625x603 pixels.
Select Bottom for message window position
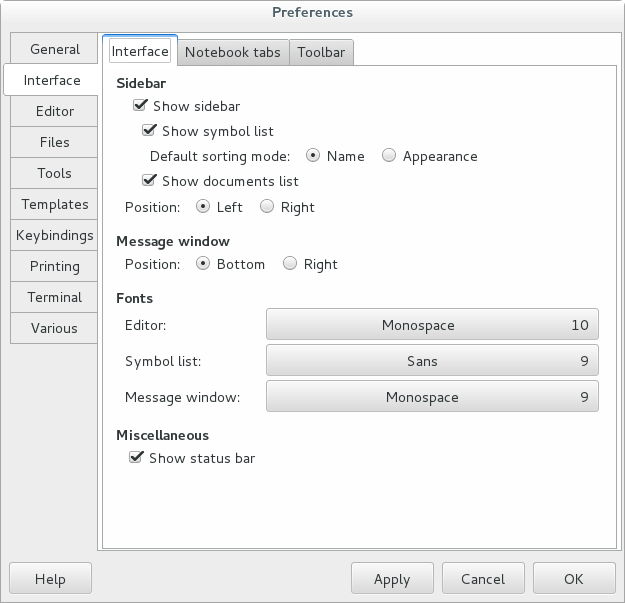[203, 264]
